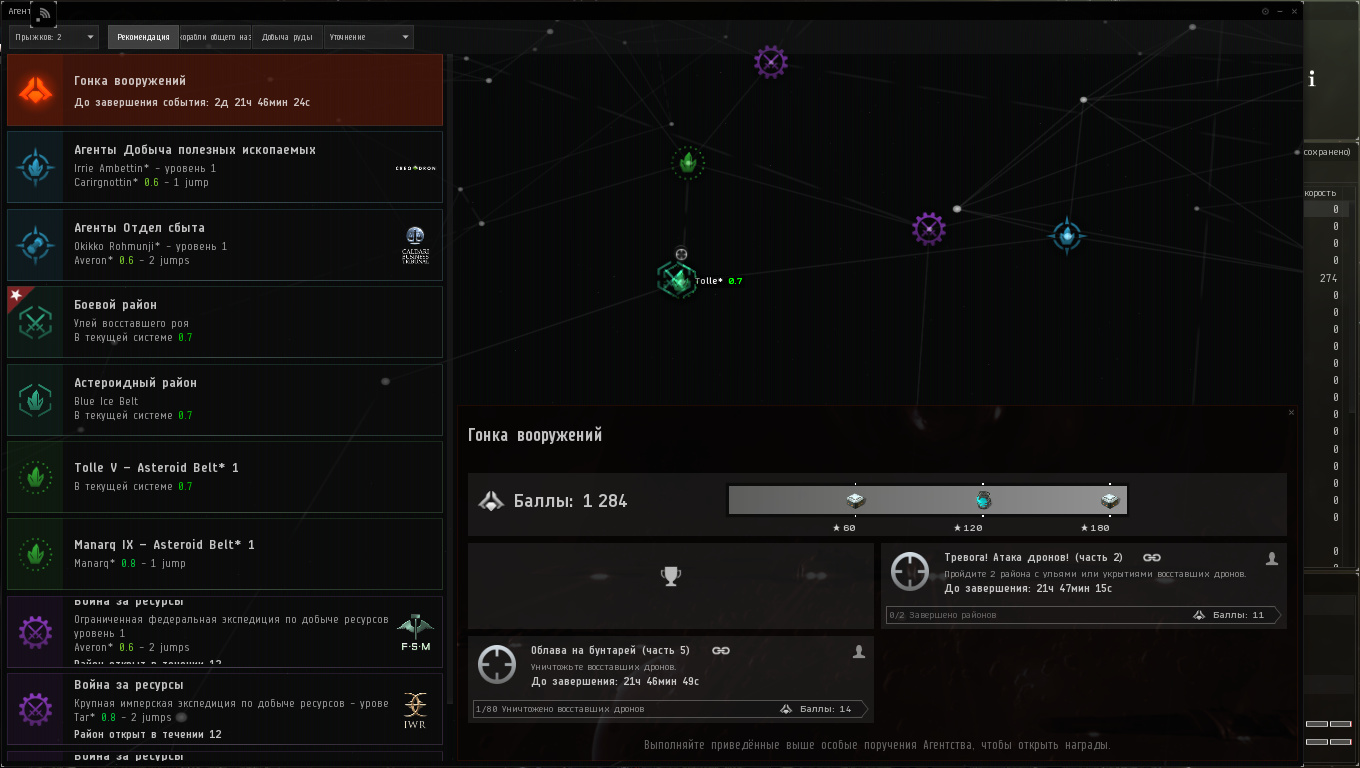This screenshot has width=1360, height=768.
Task: Switch to the Добыча руды tab
Action: tap(287, 37)
